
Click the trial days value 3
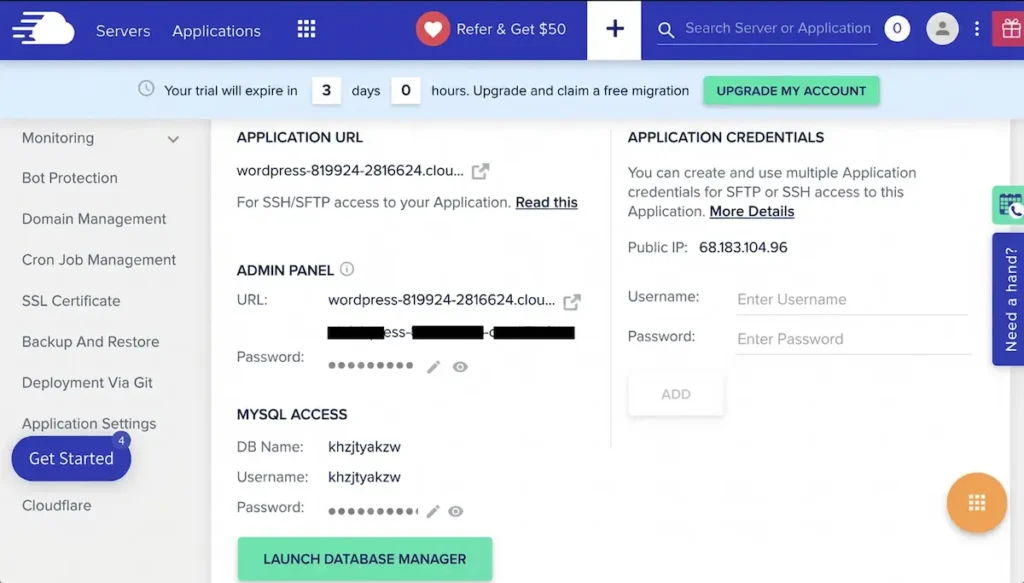pos(327,90)
